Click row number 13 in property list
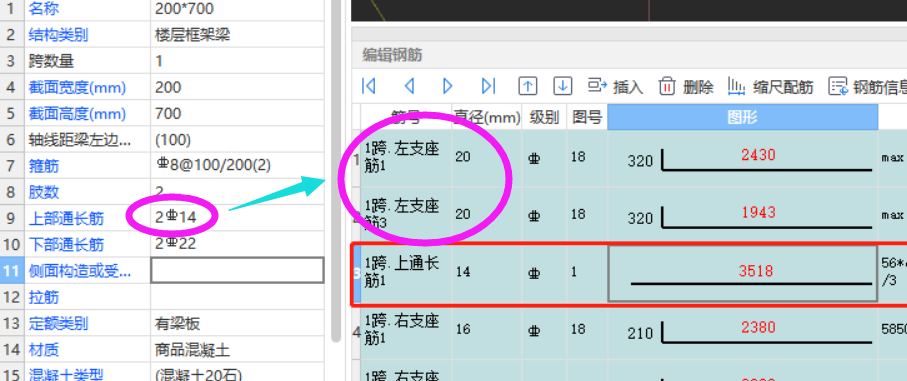Screen dimensions: 907x381 click(12, 323)
